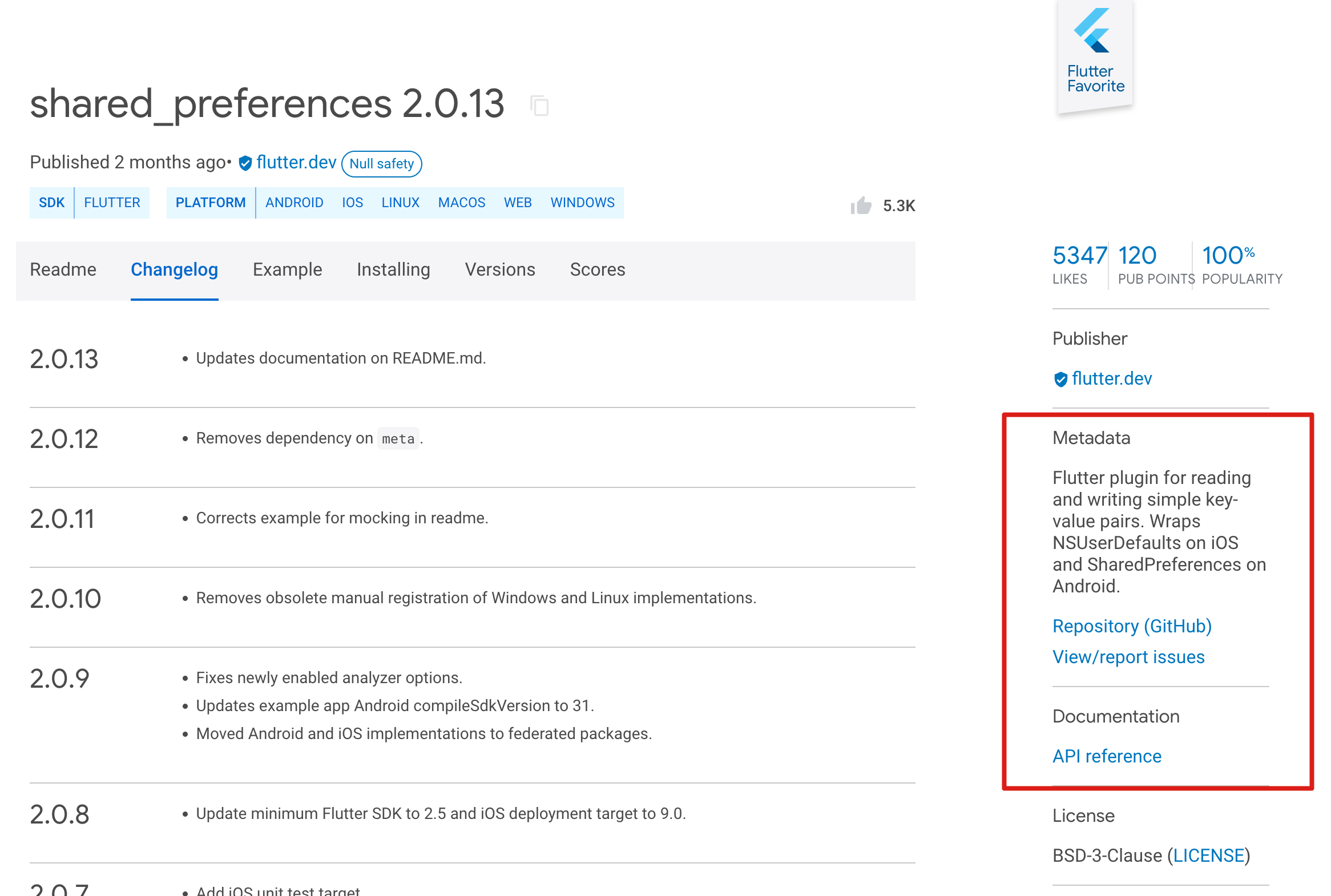The width and height of the screenshot is (1331, 896).
Task: Click 'Updates documentation on README.md.' entry
Action: [x=341, y=358]
